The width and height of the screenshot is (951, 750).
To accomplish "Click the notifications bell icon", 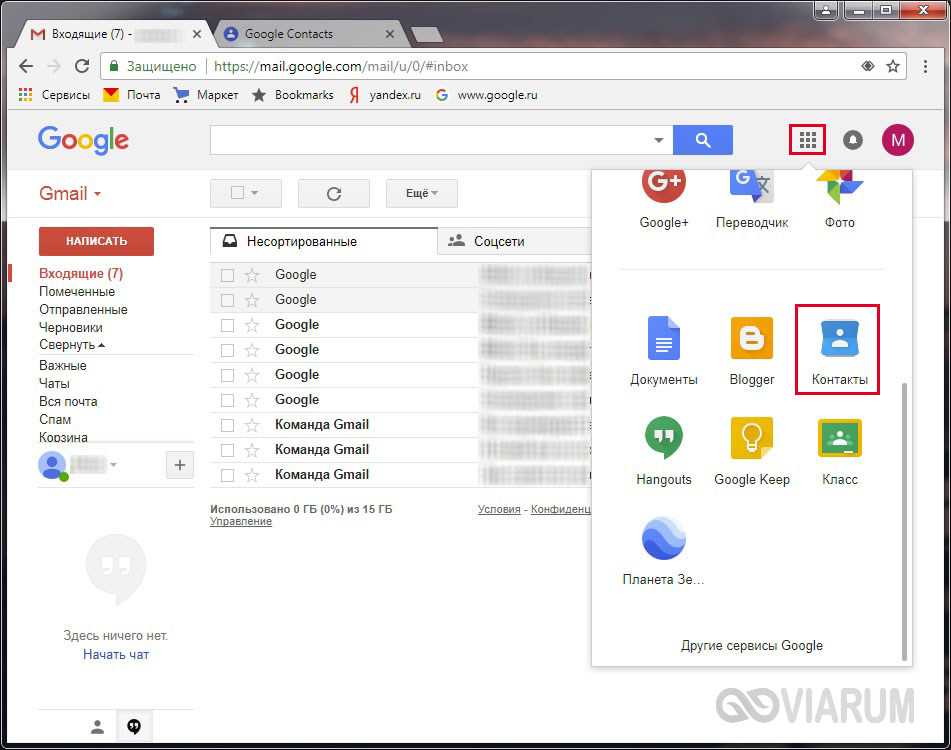I will [x=853, y=140].
